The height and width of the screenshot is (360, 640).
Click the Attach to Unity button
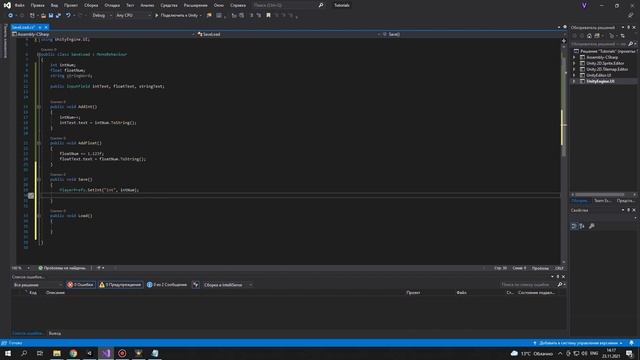click(178, 16)
